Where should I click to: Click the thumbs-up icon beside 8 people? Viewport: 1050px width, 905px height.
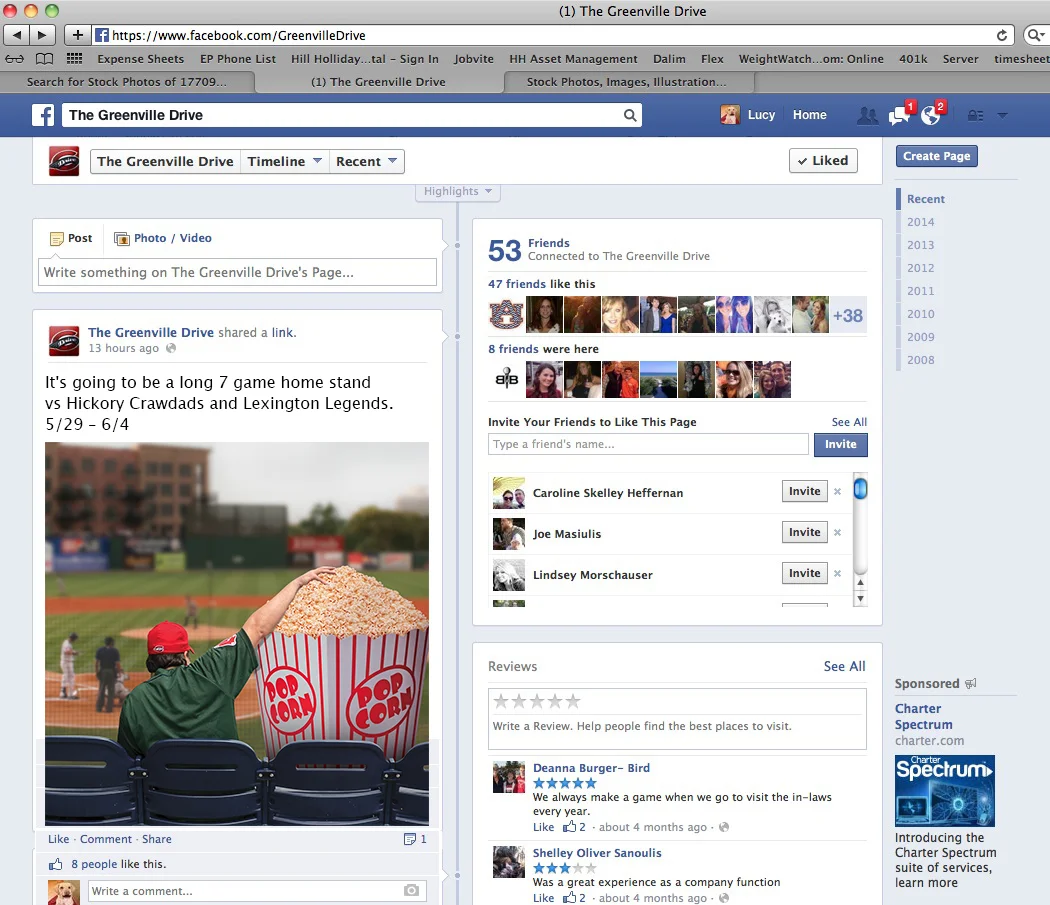tap(56, 864)
